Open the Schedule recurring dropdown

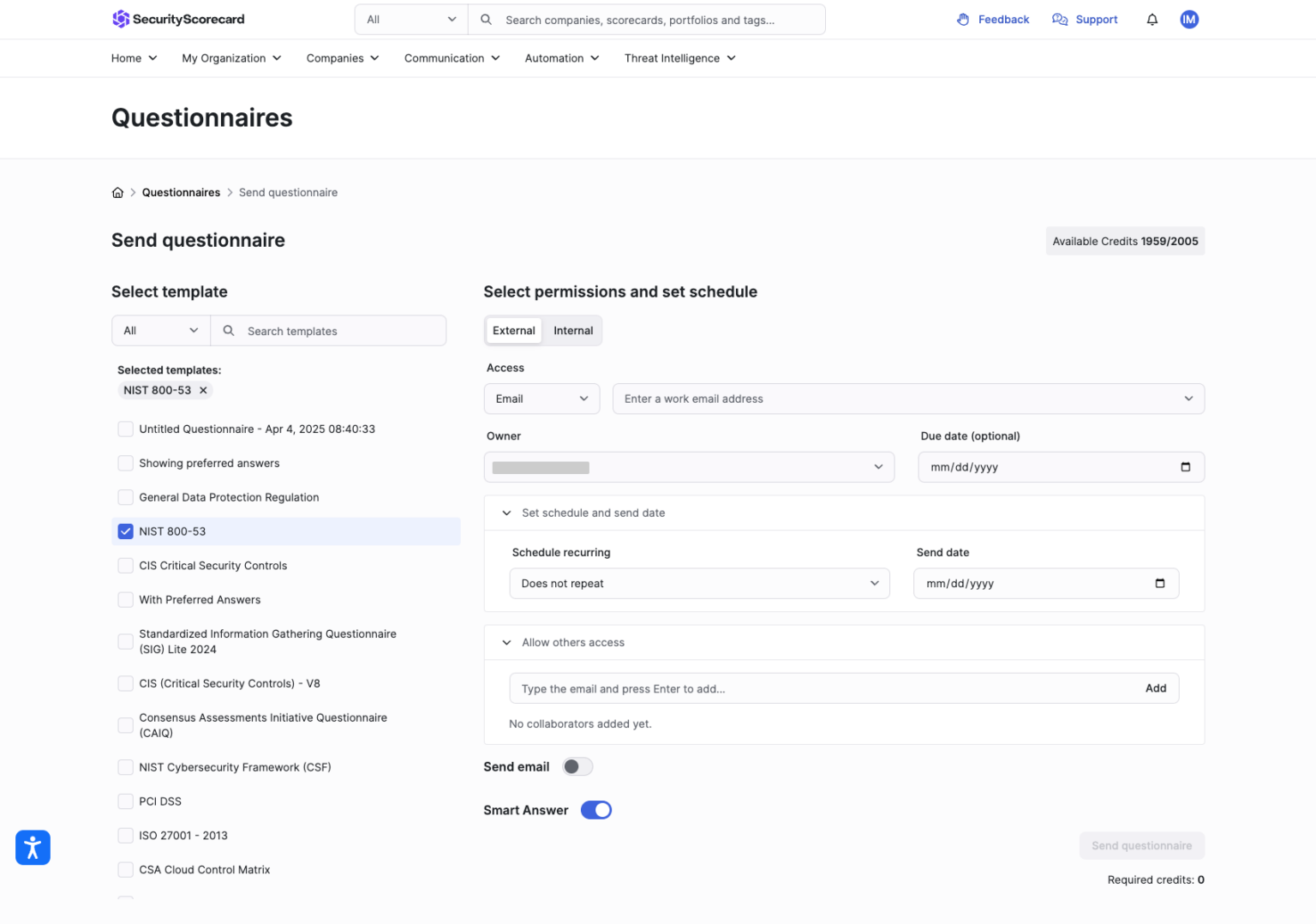coord(699,583)
